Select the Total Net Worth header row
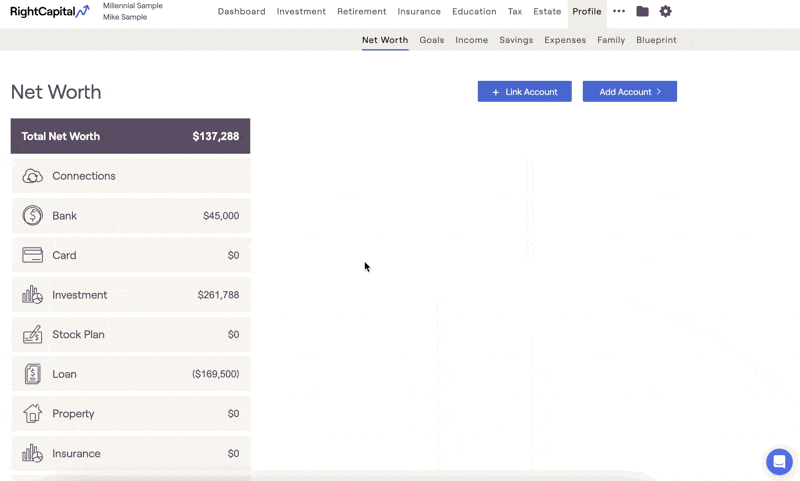Viewport: 800px width, 481px height. pyautogui.click(x=130, y=136)
